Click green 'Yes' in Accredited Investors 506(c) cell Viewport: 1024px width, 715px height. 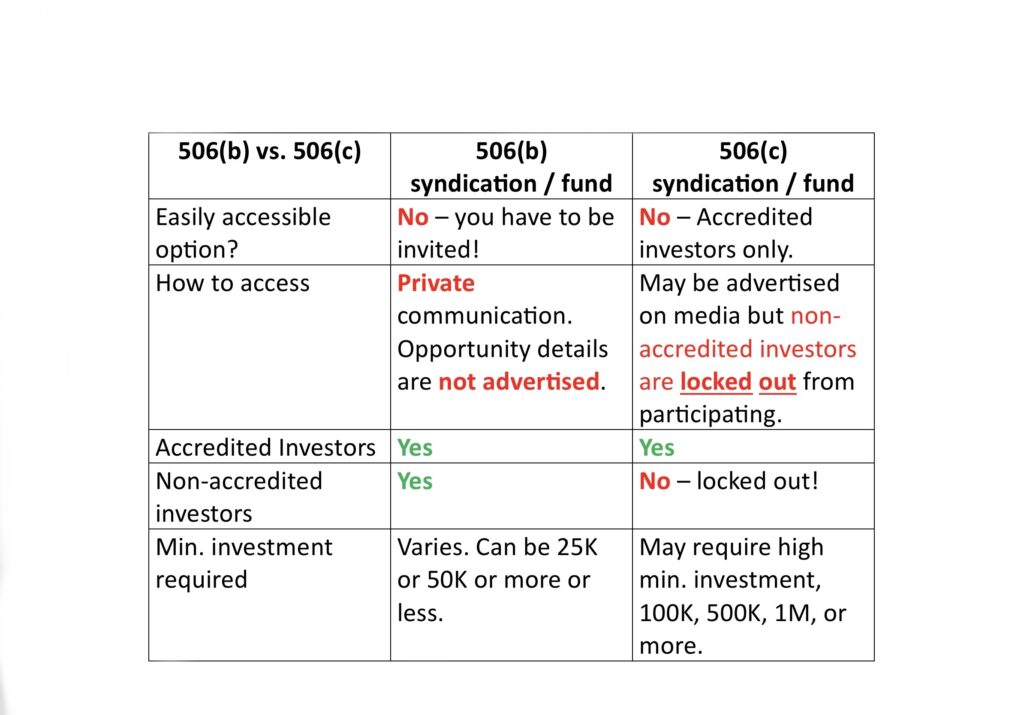click(656, 447)
